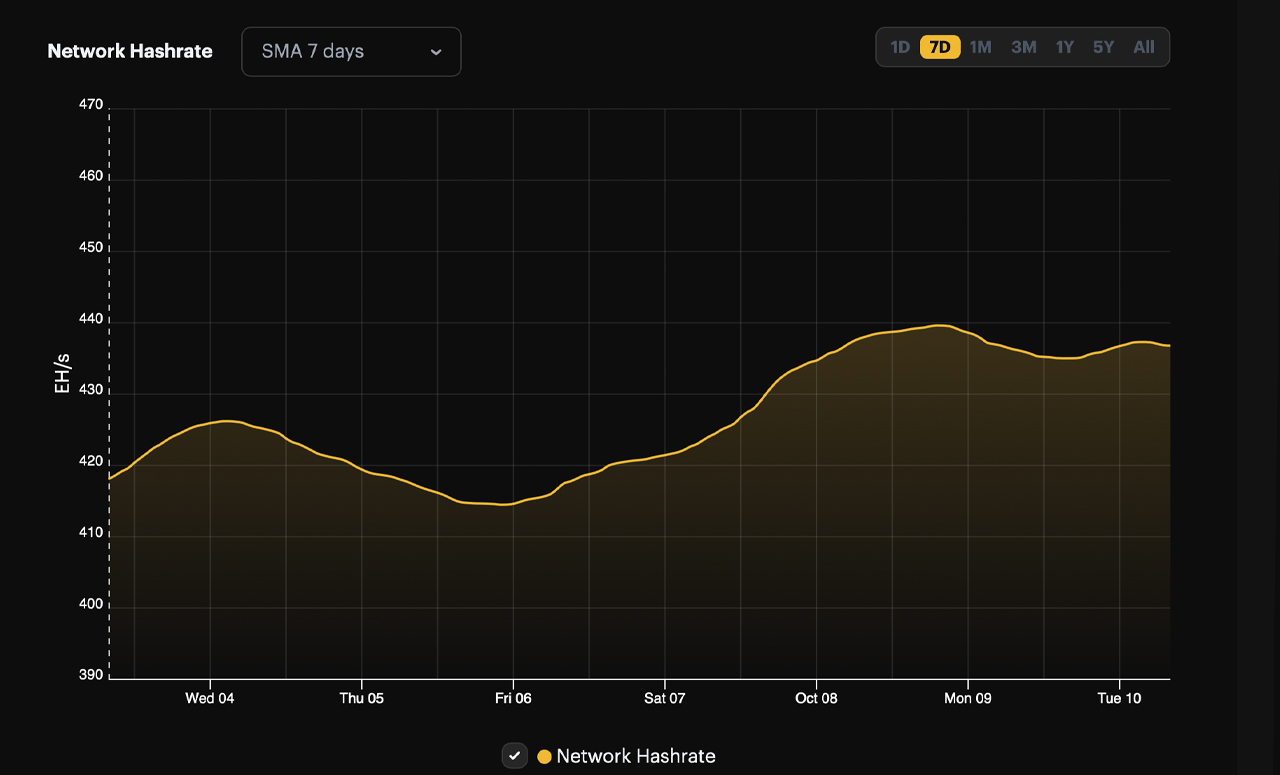Viewport: 1280px width, 775px height.
Task: Select the 3M time range
Action: [1023, 47]
